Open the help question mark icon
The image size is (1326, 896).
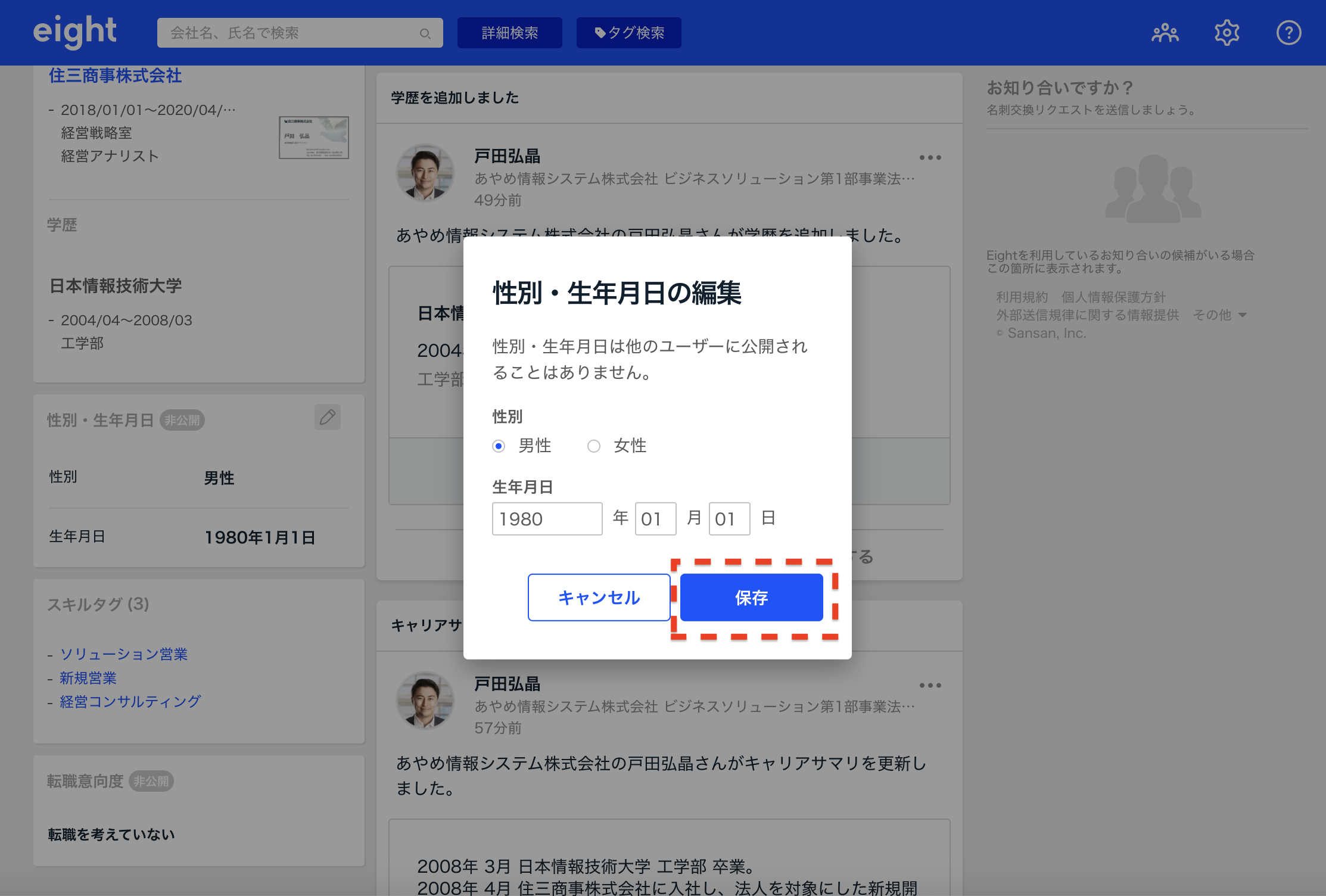[x=1288, y=33]
